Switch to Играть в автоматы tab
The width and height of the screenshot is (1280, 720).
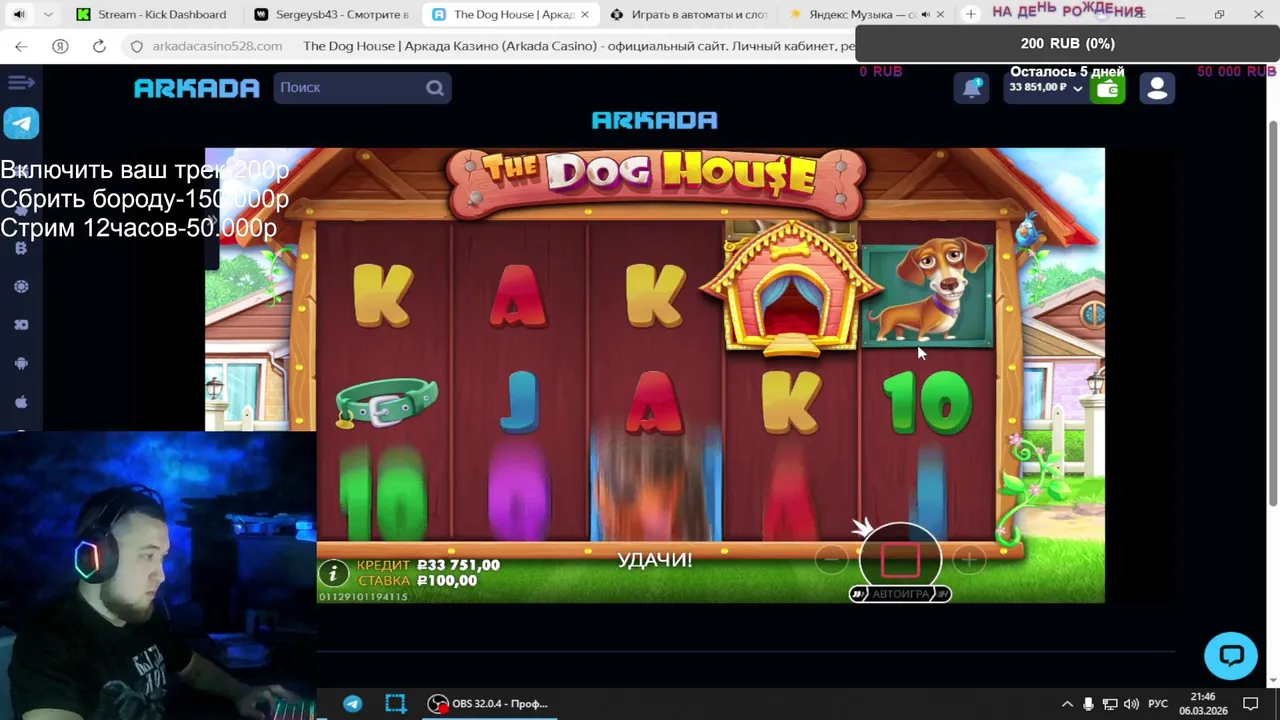(690, 15)
